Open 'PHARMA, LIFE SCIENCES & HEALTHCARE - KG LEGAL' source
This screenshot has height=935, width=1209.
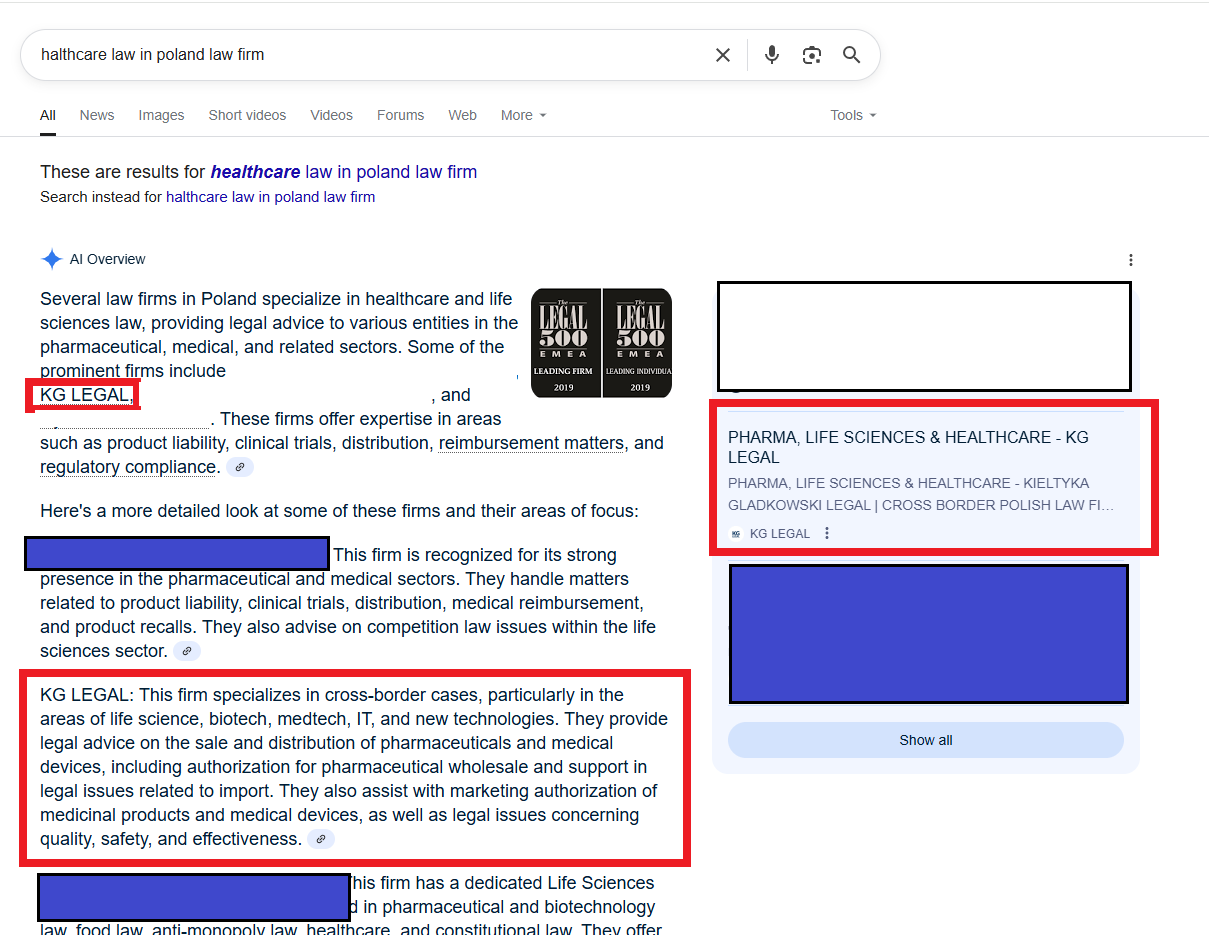click(x=908, y=447)
